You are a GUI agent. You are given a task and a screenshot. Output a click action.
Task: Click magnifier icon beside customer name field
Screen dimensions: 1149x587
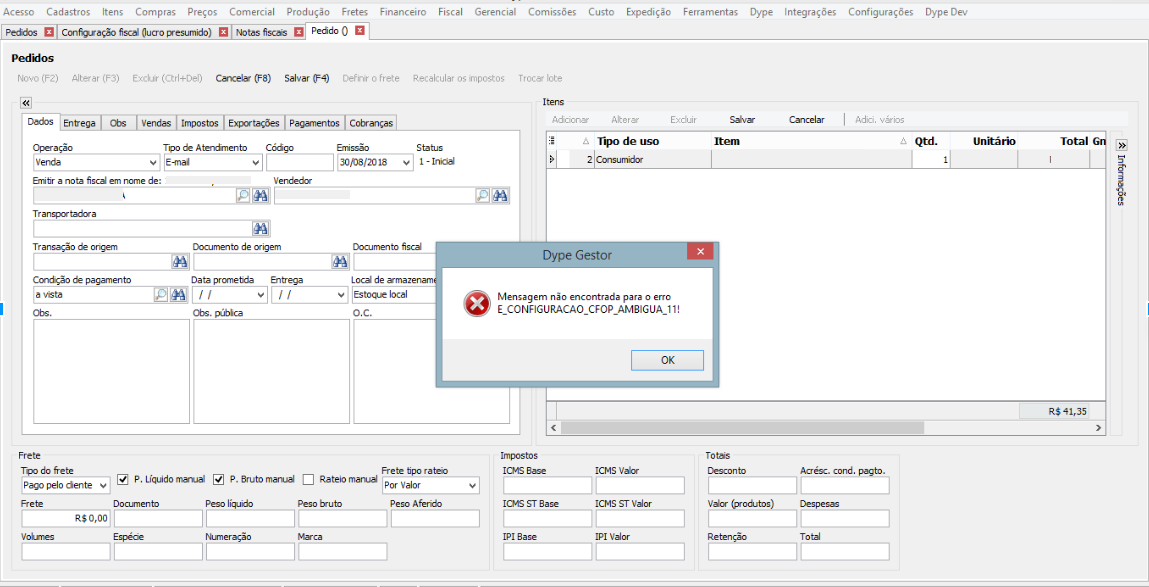243,196
